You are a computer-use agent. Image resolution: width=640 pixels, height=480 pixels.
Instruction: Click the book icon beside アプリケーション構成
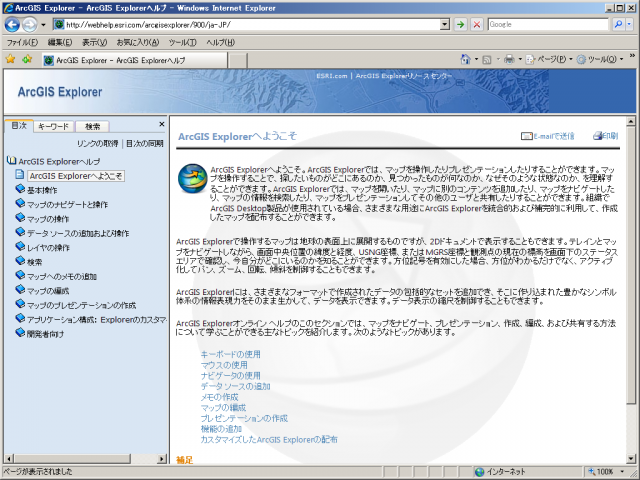[x=20, y=318]
